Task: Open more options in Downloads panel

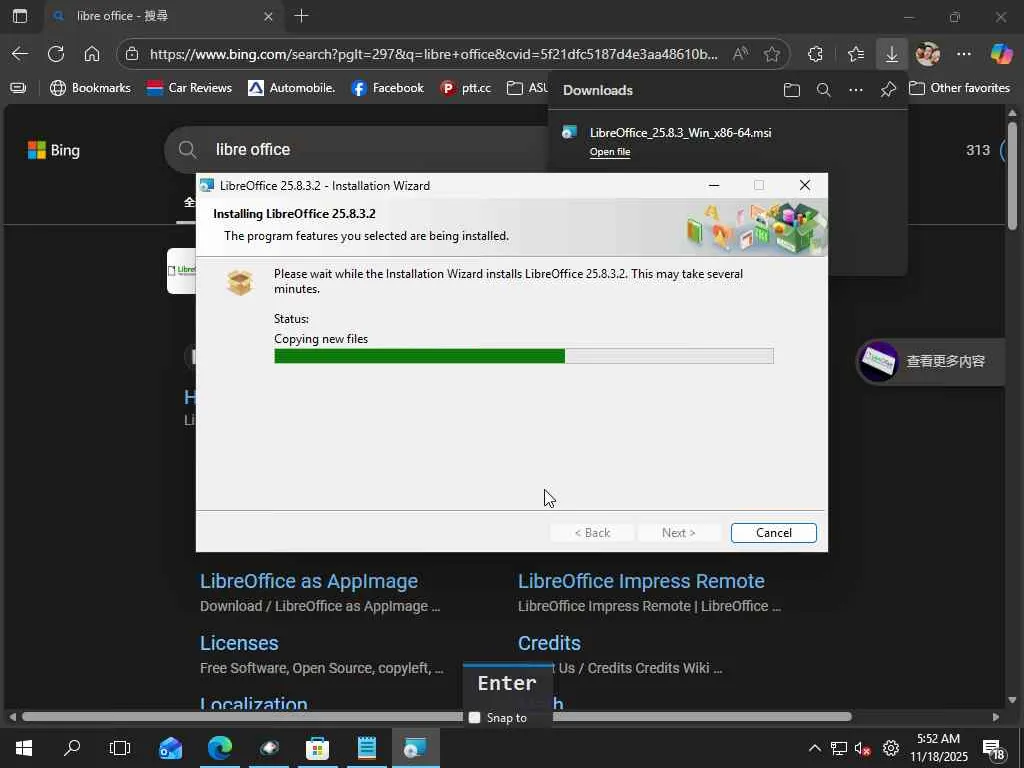Action: 856,90
